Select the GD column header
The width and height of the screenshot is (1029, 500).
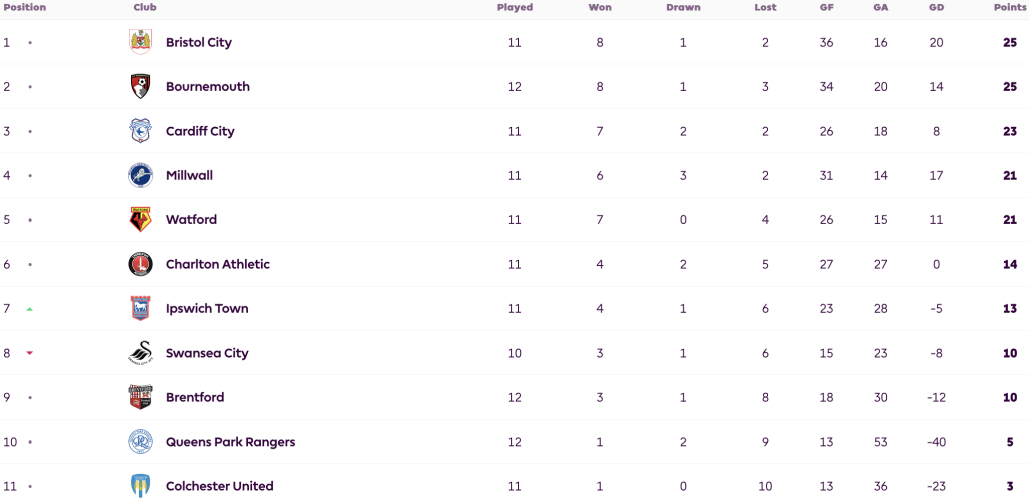click(x=936, y=8)
